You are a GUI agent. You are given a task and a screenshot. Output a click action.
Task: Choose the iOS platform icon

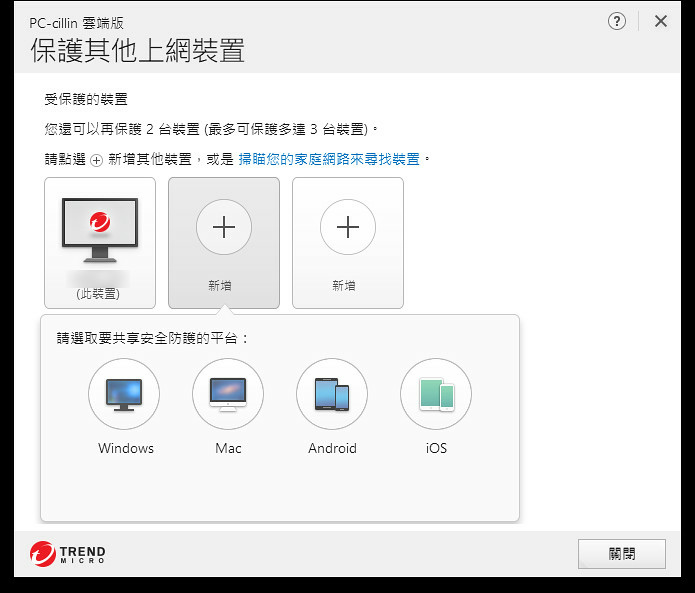(x=436, y=394)
